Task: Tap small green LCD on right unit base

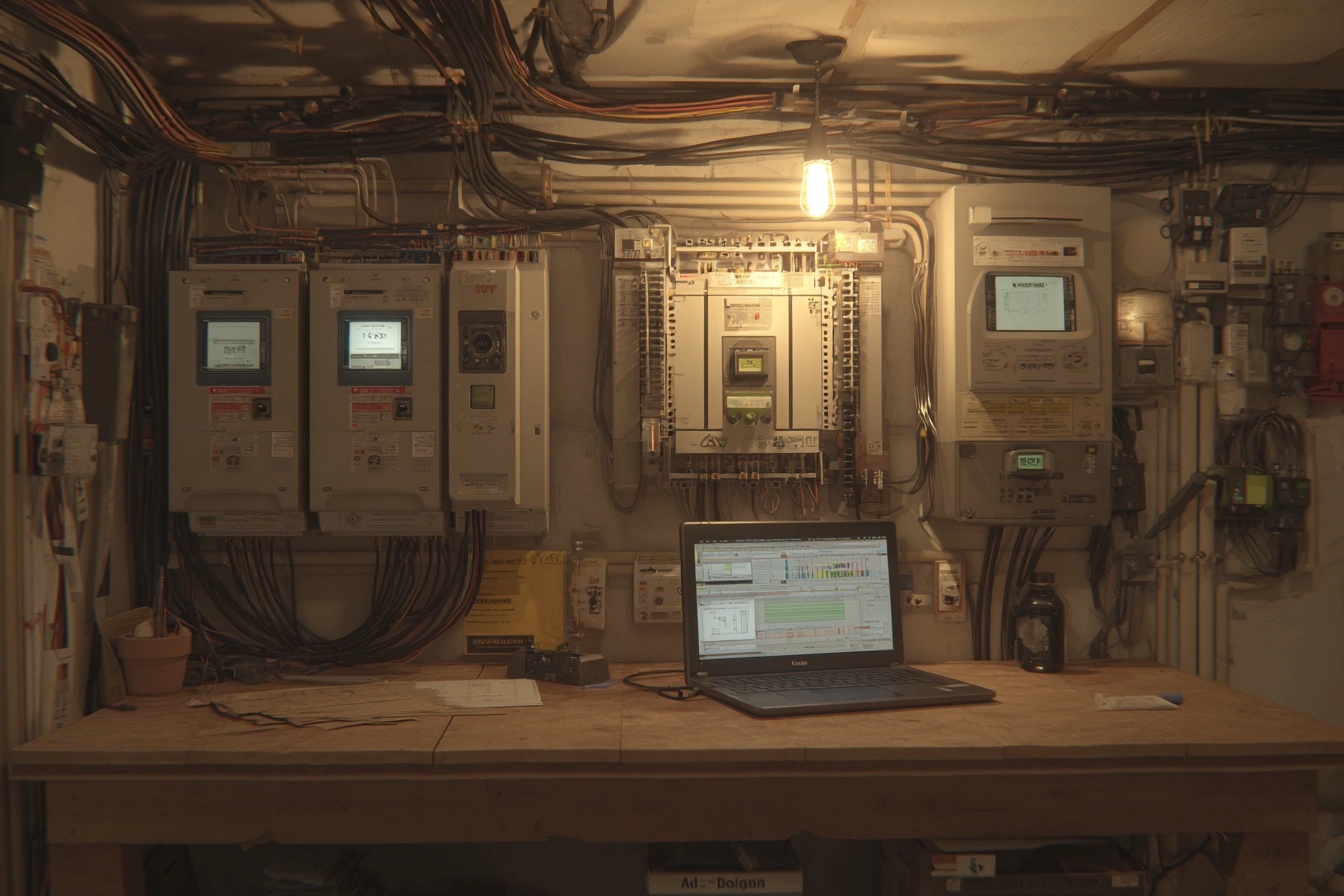Action: (x=1030, y=461)
